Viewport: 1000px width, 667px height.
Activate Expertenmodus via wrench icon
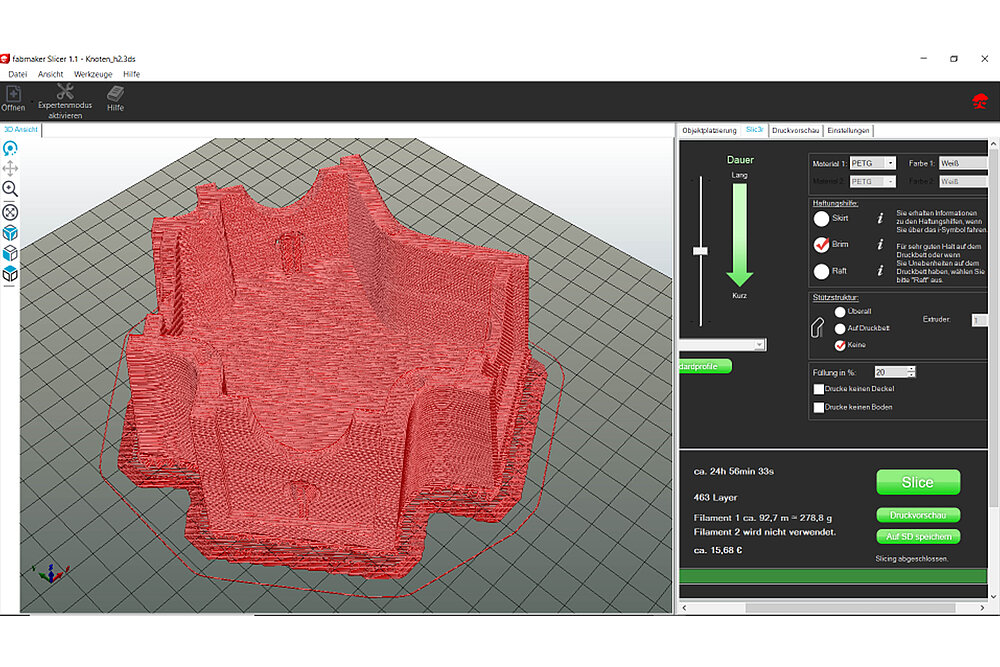(65, 93)
